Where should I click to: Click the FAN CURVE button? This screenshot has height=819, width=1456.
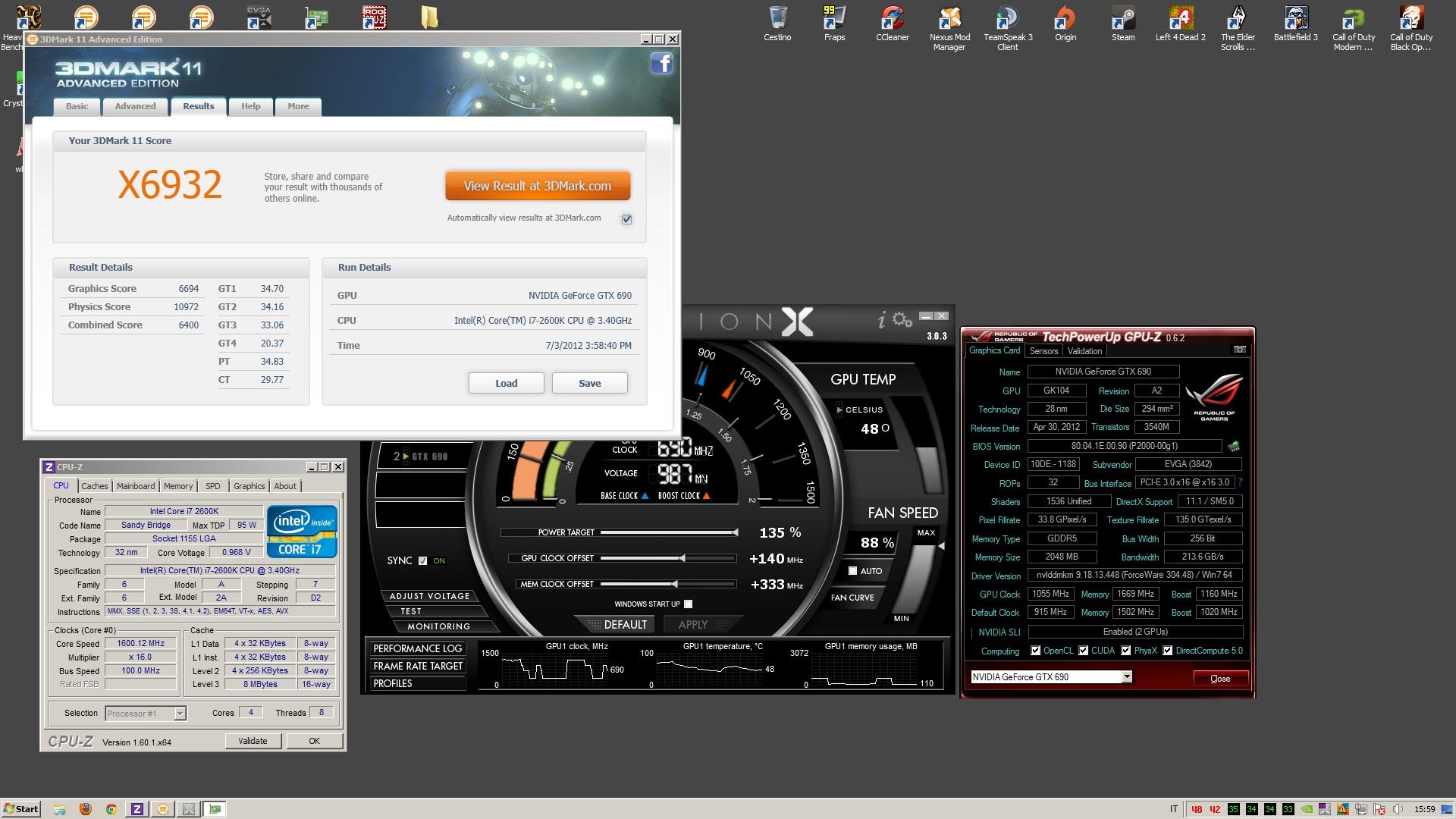pos(852,598)
